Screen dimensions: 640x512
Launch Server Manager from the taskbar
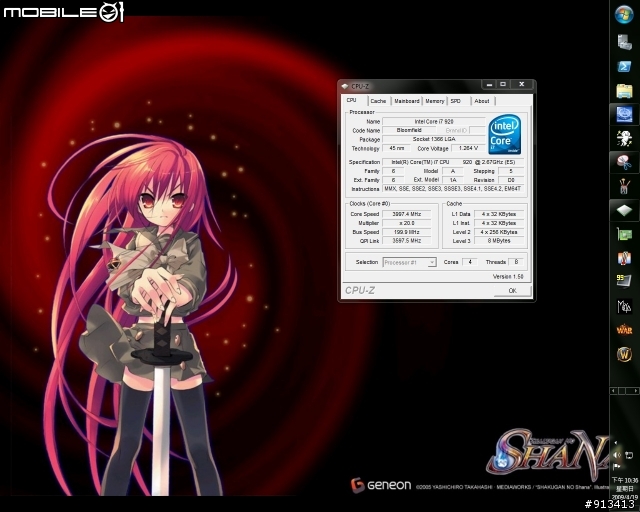[624, 42]
